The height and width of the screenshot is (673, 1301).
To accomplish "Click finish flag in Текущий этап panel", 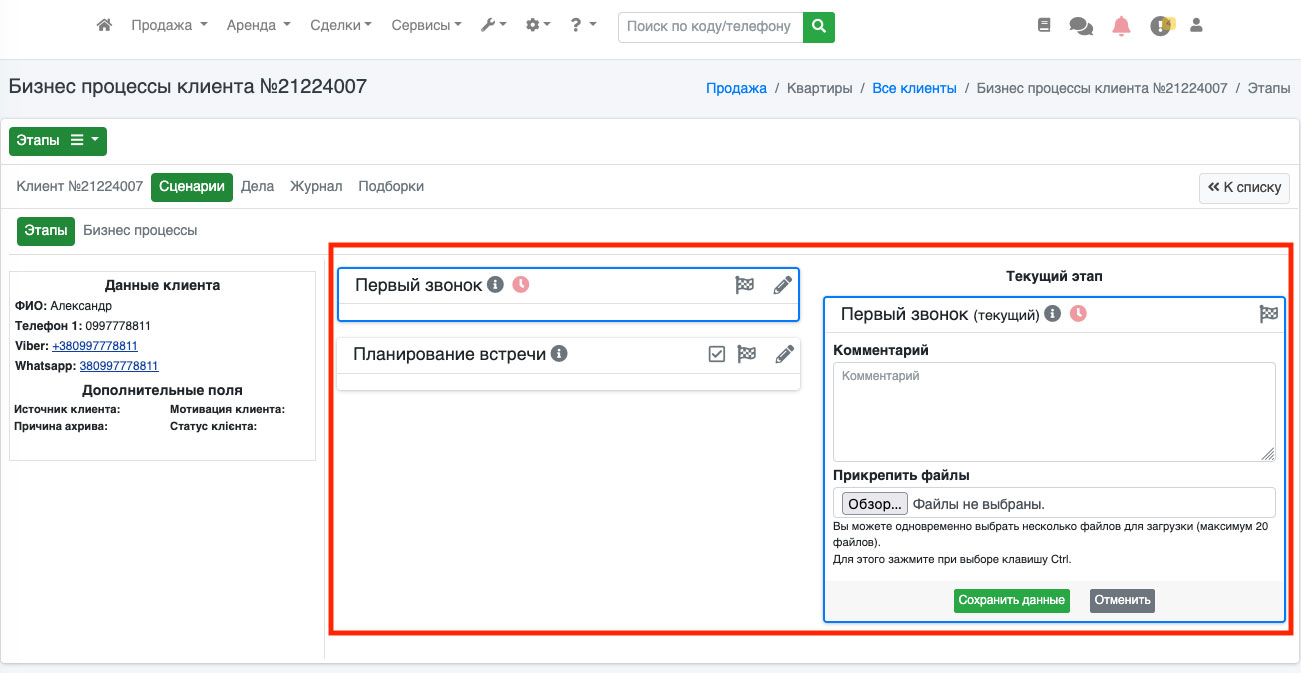I will click(1268, 314).
